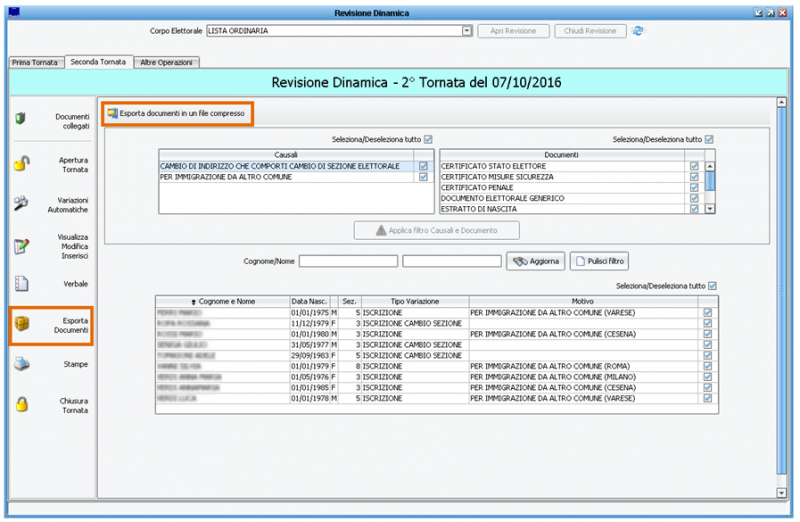Click the refresh icon beside Chiudi Revisione
Image resolution: width=800 pixels, height=522 pixels.
coord(638,31)
